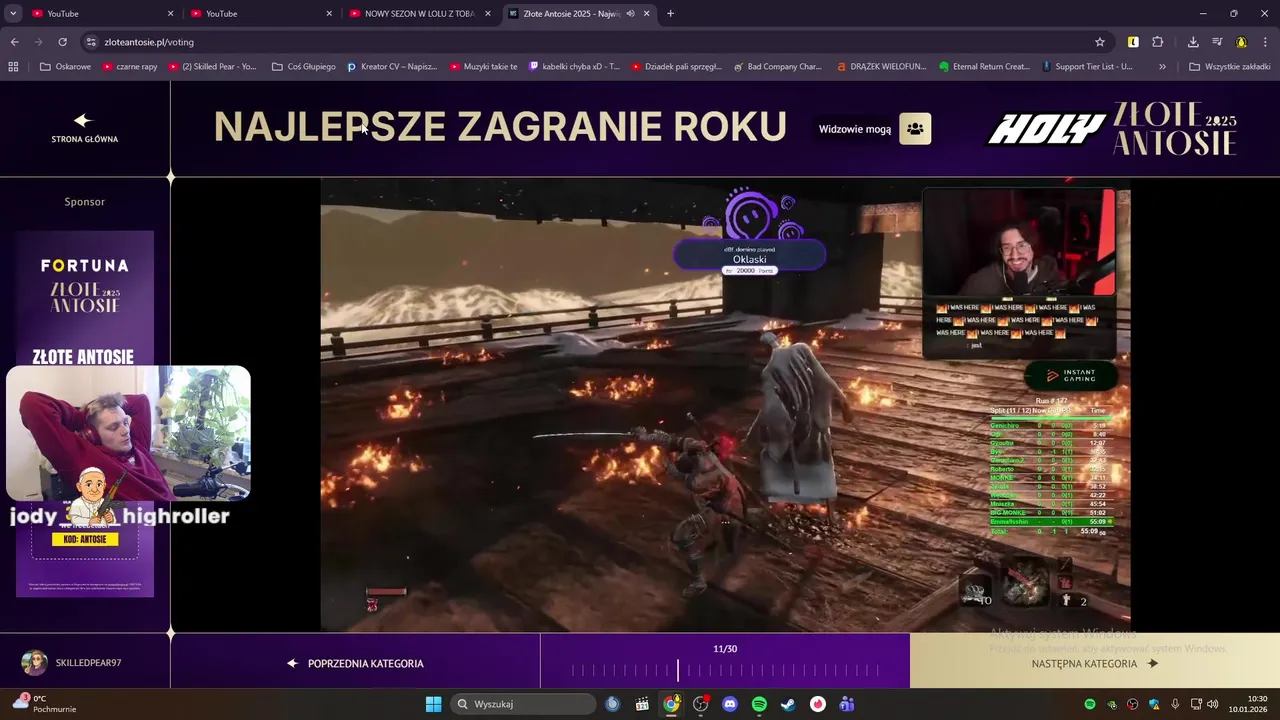Open the media control toolbar icon

pos(1217,42)
